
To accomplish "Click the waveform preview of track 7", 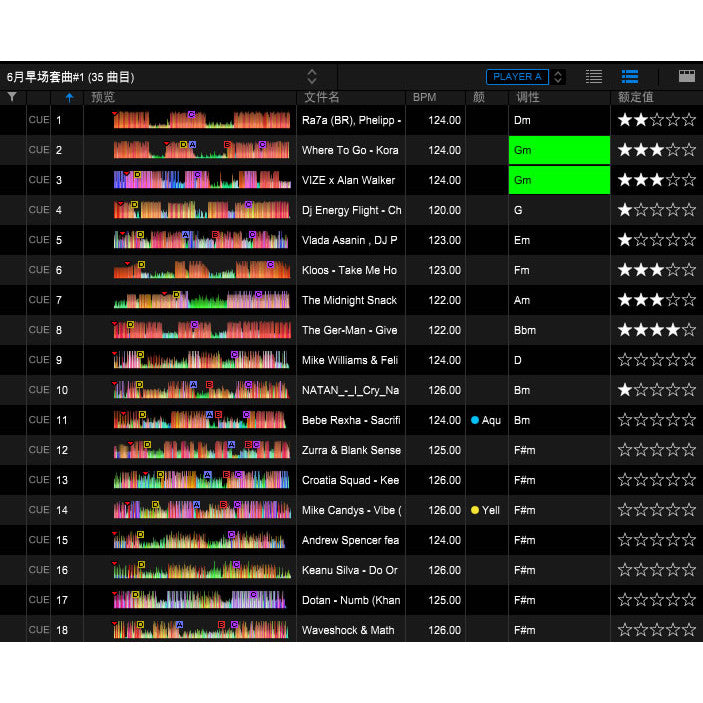I will click(x=201, y=299).
